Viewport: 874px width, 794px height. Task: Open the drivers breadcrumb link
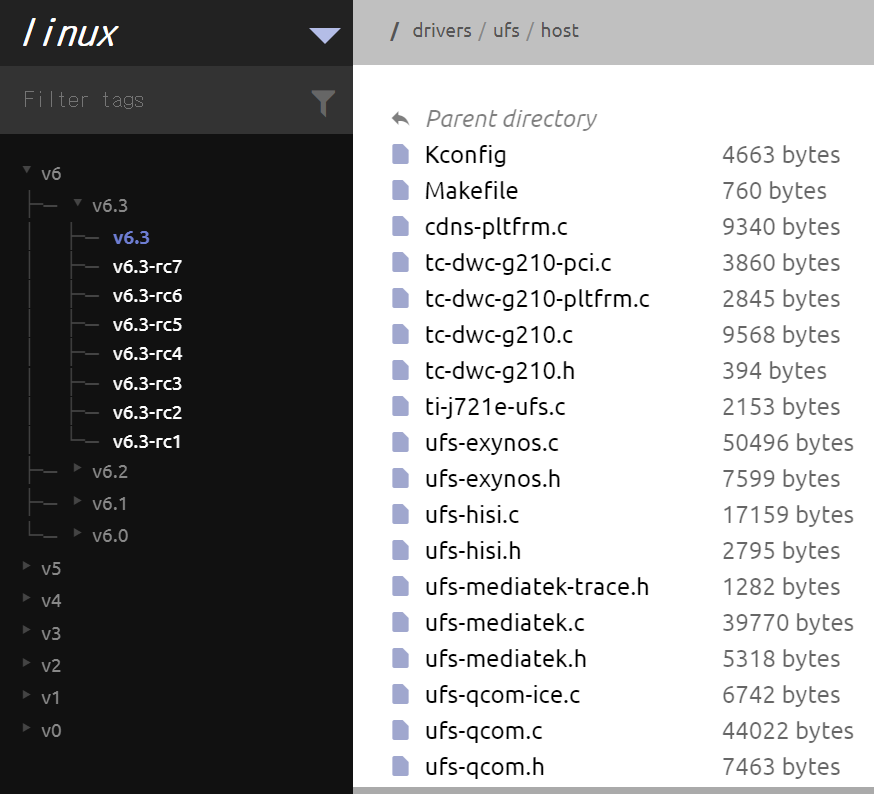(441, 31)
